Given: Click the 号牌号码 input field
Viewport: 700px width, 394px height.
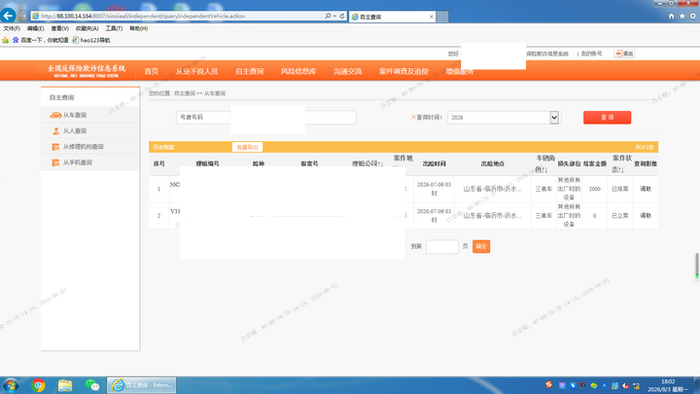Looking at the screenshot, I should coord(266,117).
